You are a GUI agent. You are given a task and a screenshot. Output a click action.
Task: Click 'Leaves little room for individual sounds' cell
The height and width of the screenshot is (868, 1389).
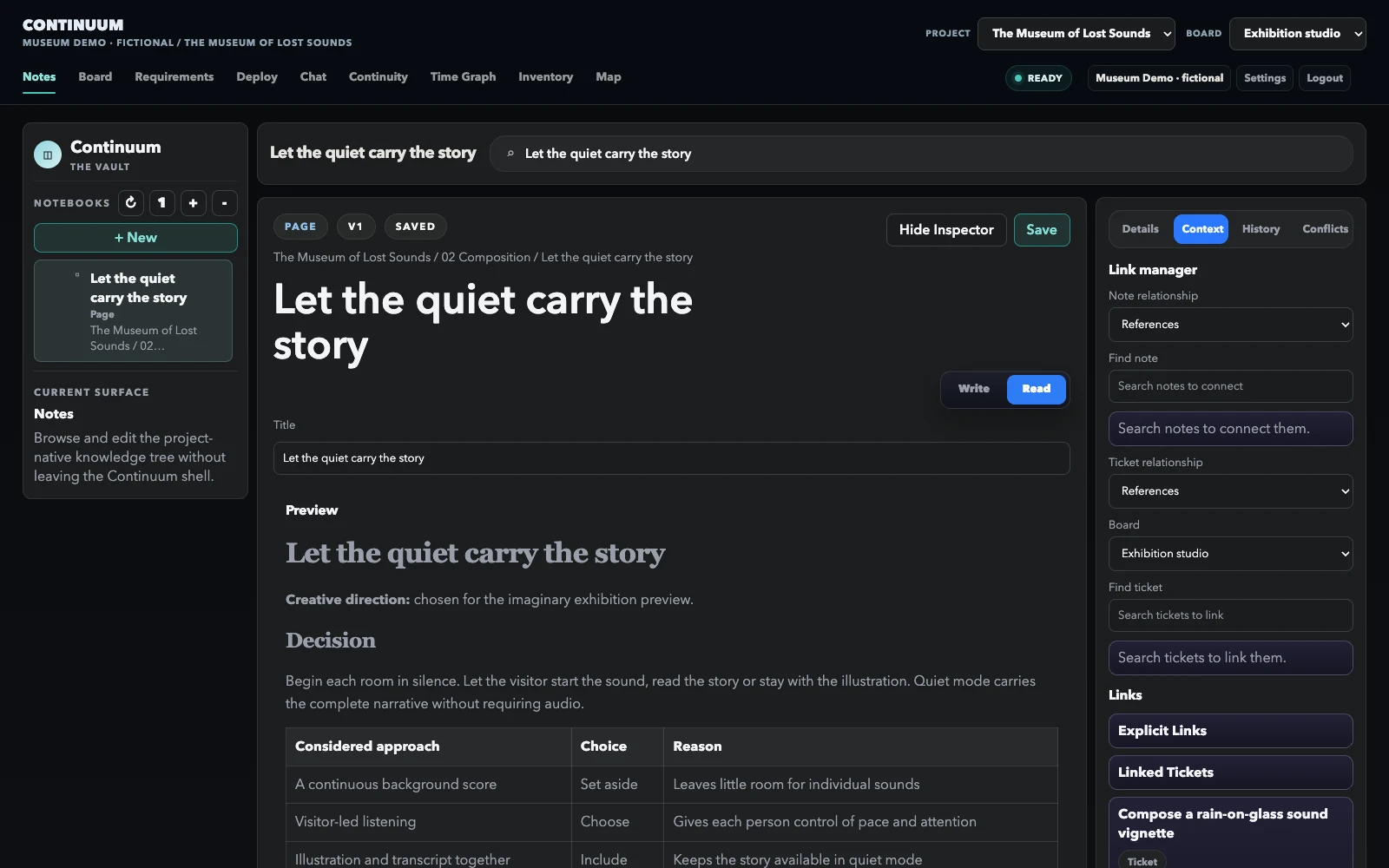[x=860, y=785]
